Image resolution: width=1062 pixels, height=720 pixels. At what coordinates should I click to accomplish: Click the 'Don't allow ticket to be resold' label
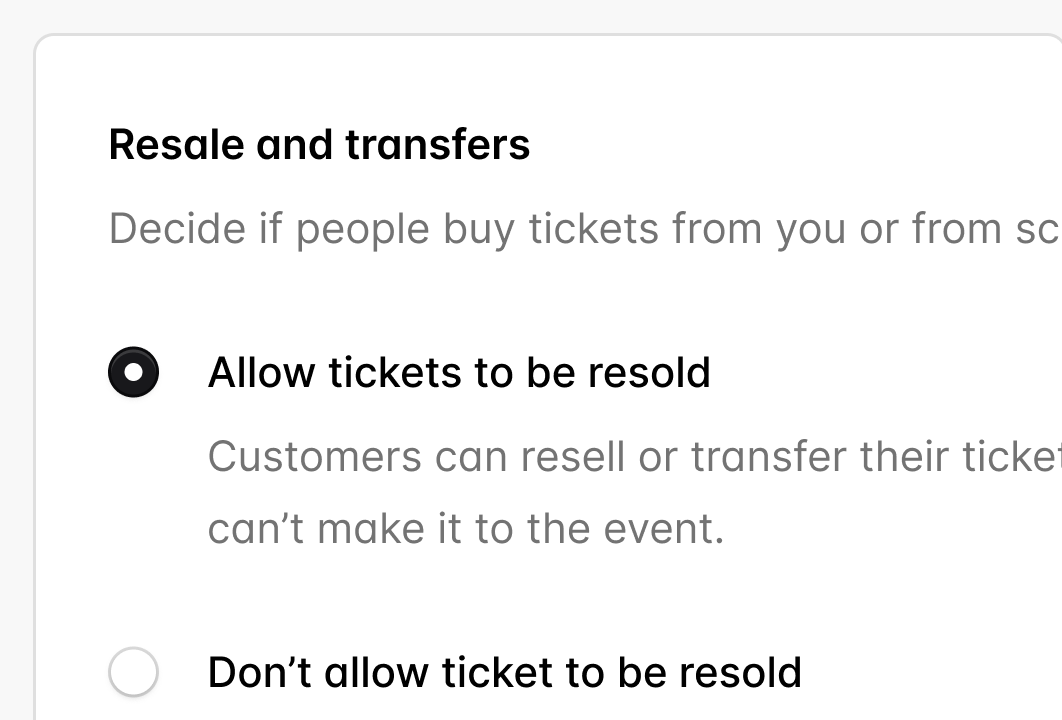[504, 672]
